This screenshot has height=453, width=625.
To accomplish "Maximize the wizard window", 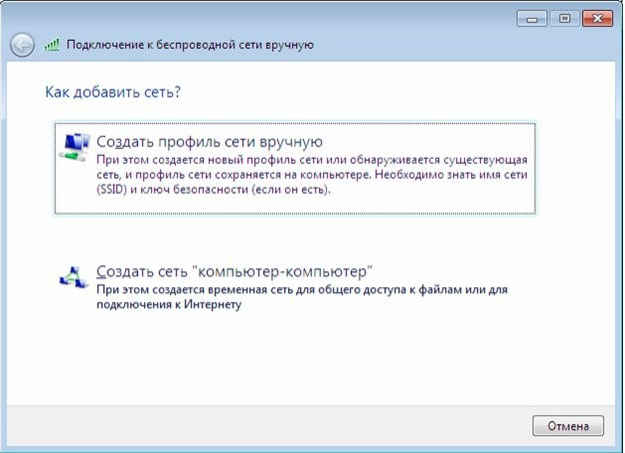I will coord(564,19).
